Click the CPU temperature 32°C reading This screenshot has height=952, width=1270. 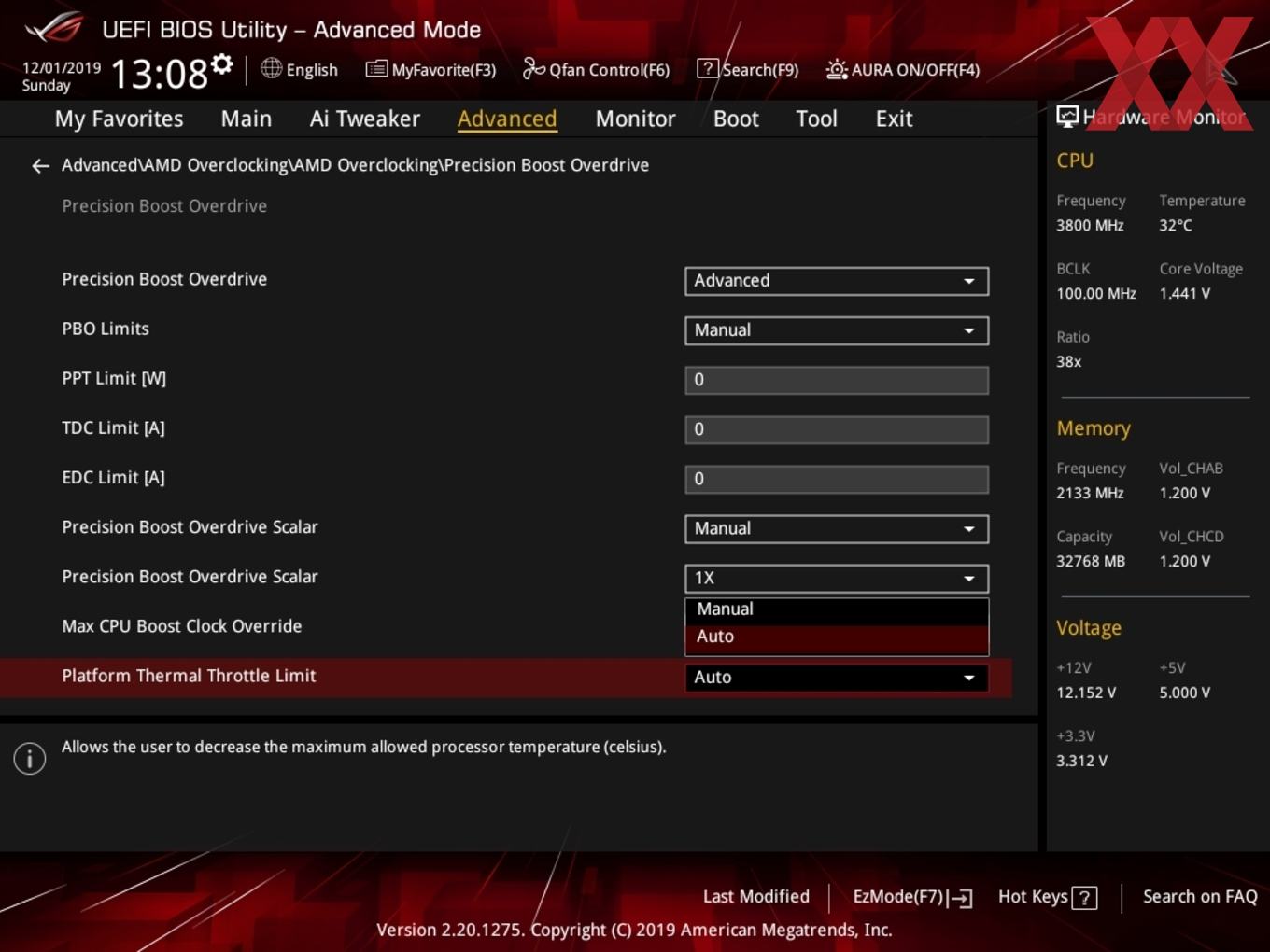1176,226
